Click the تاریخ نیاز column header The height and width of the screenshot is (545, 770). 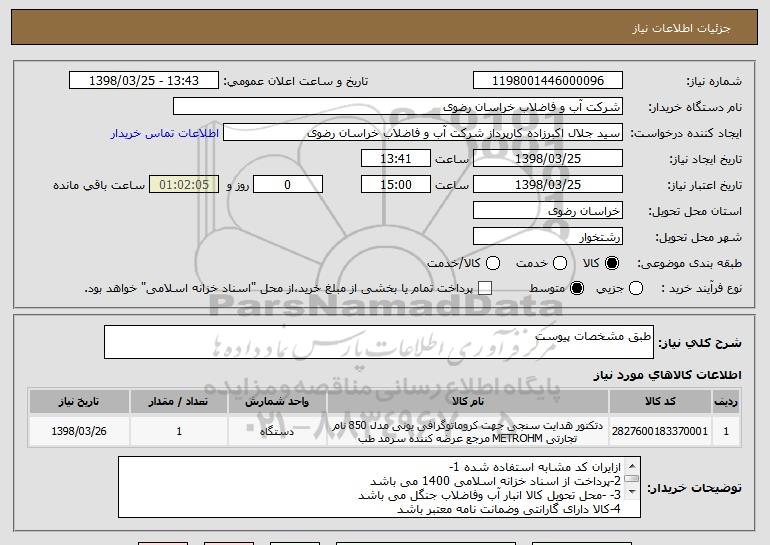79,402
